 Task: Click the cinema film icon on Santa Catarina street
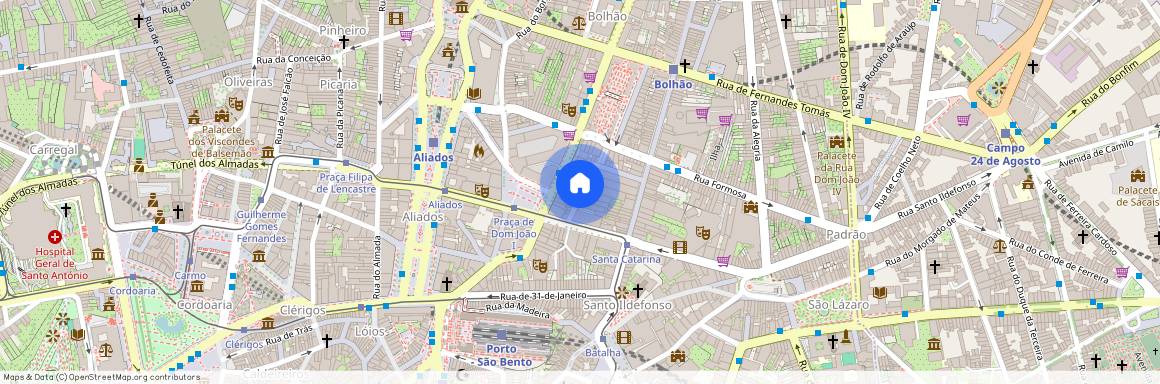coord(679,247)
